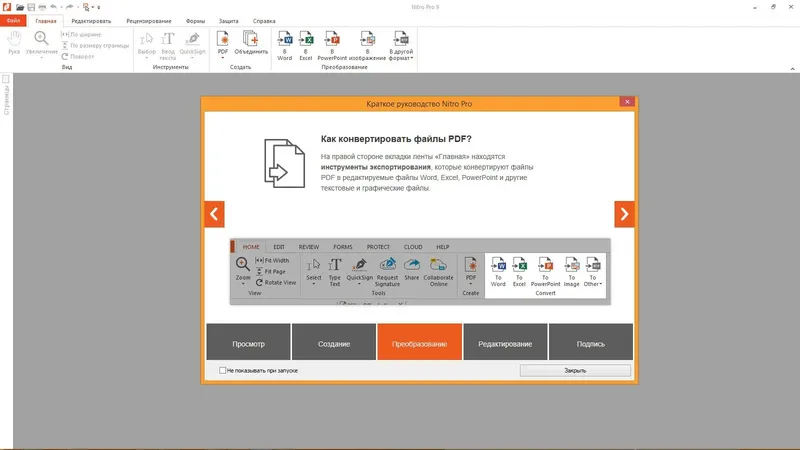Image resolution: width=800 pixels, height=450 pixels.
Task: Close the Краткое руководство dialog with X
Action: pos(627,102)
